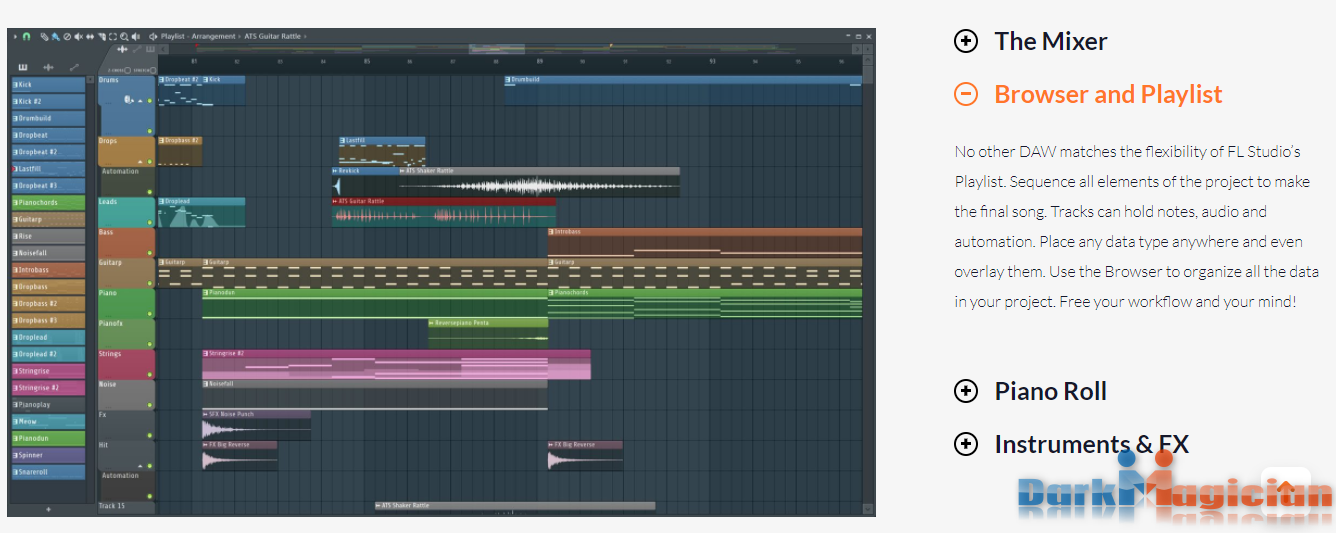Click Playlist breadcrumb in title bar
The height and width of the screenshot is (533, 1336).
[172, 36]
